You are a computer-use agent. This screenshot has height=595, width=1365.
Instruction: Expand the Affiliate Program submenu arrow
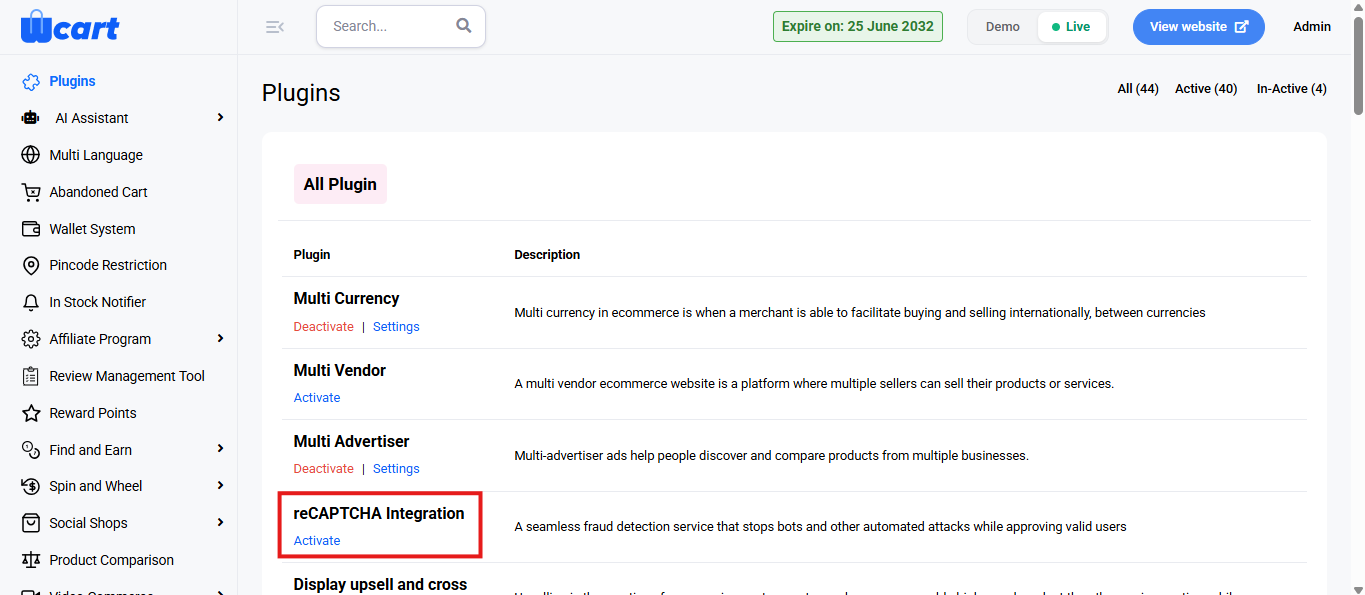pos(220,339)
